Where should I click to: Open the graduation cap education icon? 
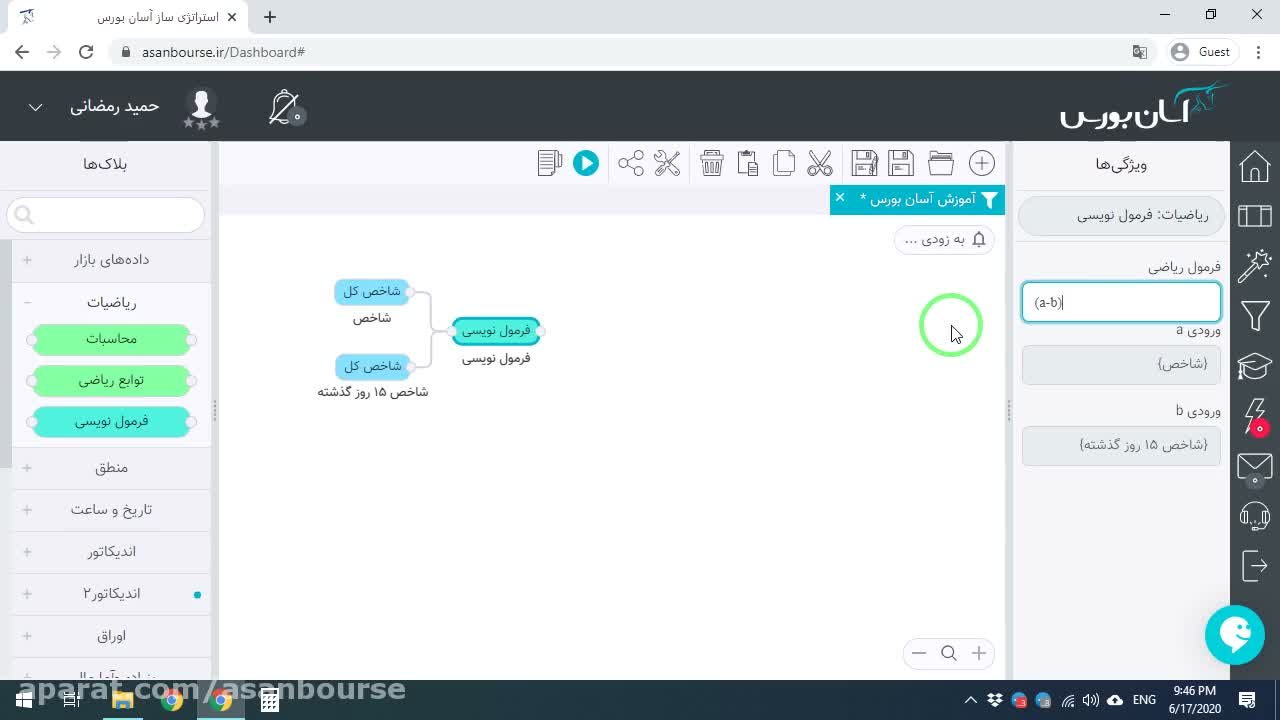[1255, 366]
